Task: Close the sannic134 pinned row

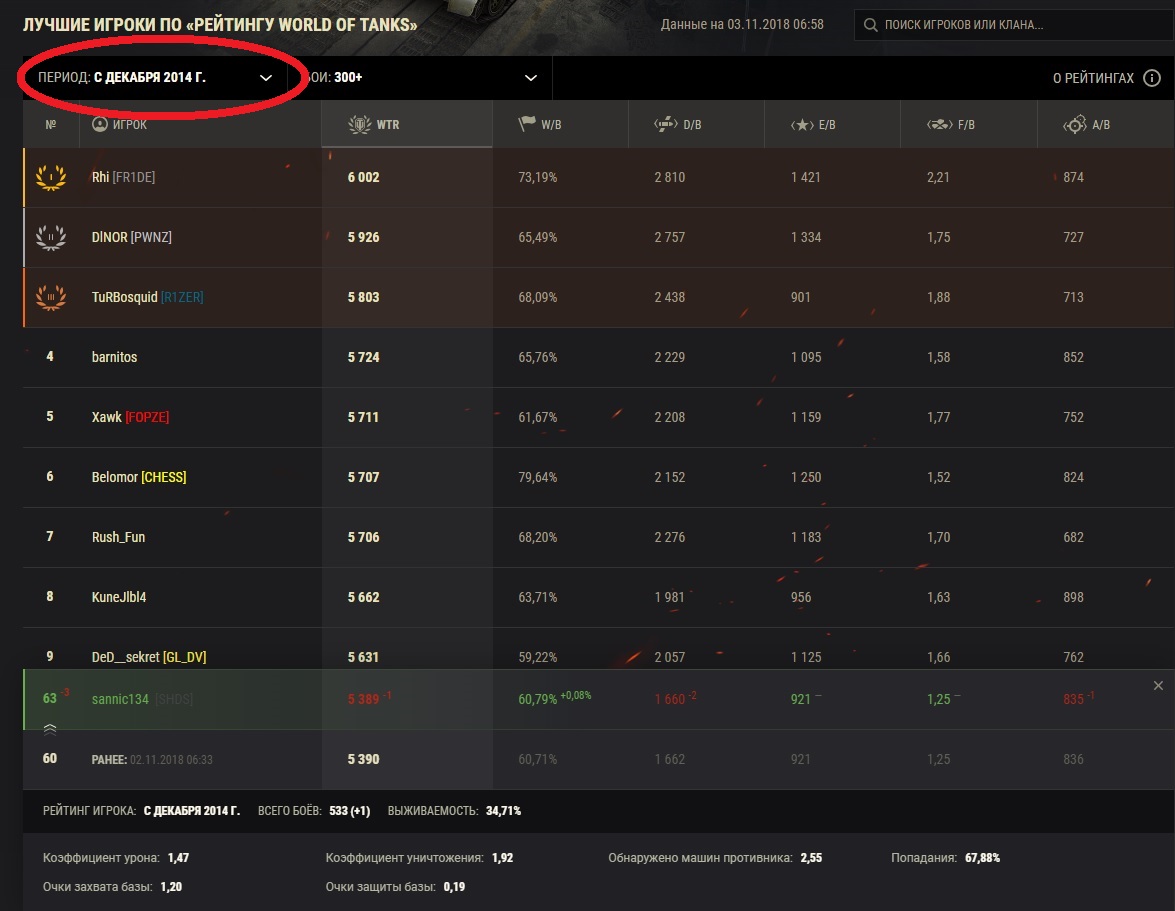Action: click(x=1159, y=685)
